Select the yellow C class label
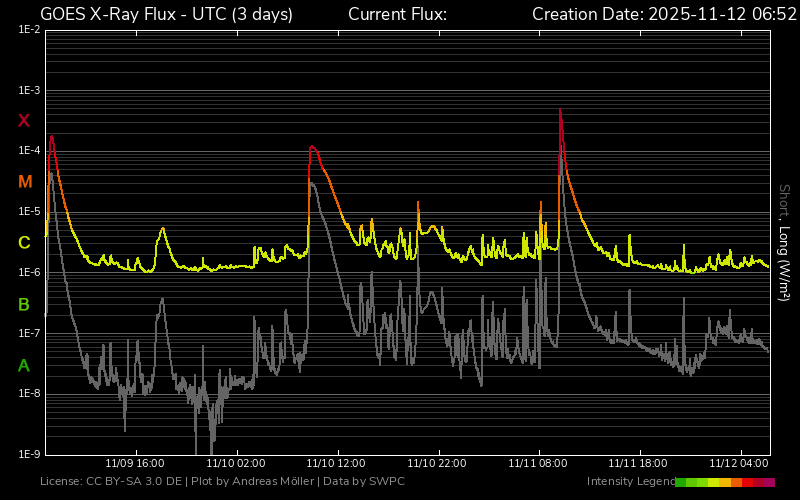The height and width of the screenshot is (500, 800). [x=24, y=243]
